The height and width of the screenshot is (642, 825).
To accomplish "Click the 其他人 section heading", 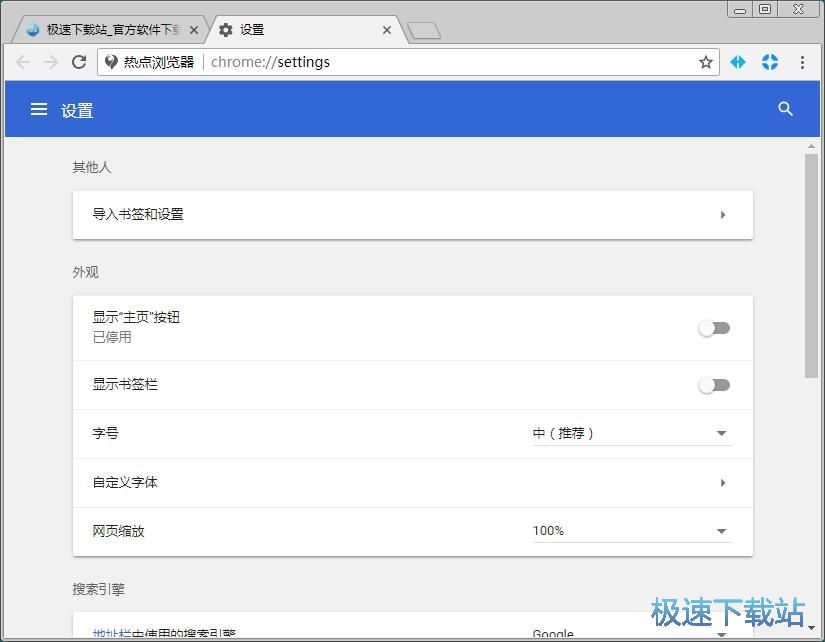I will [92, 167].
